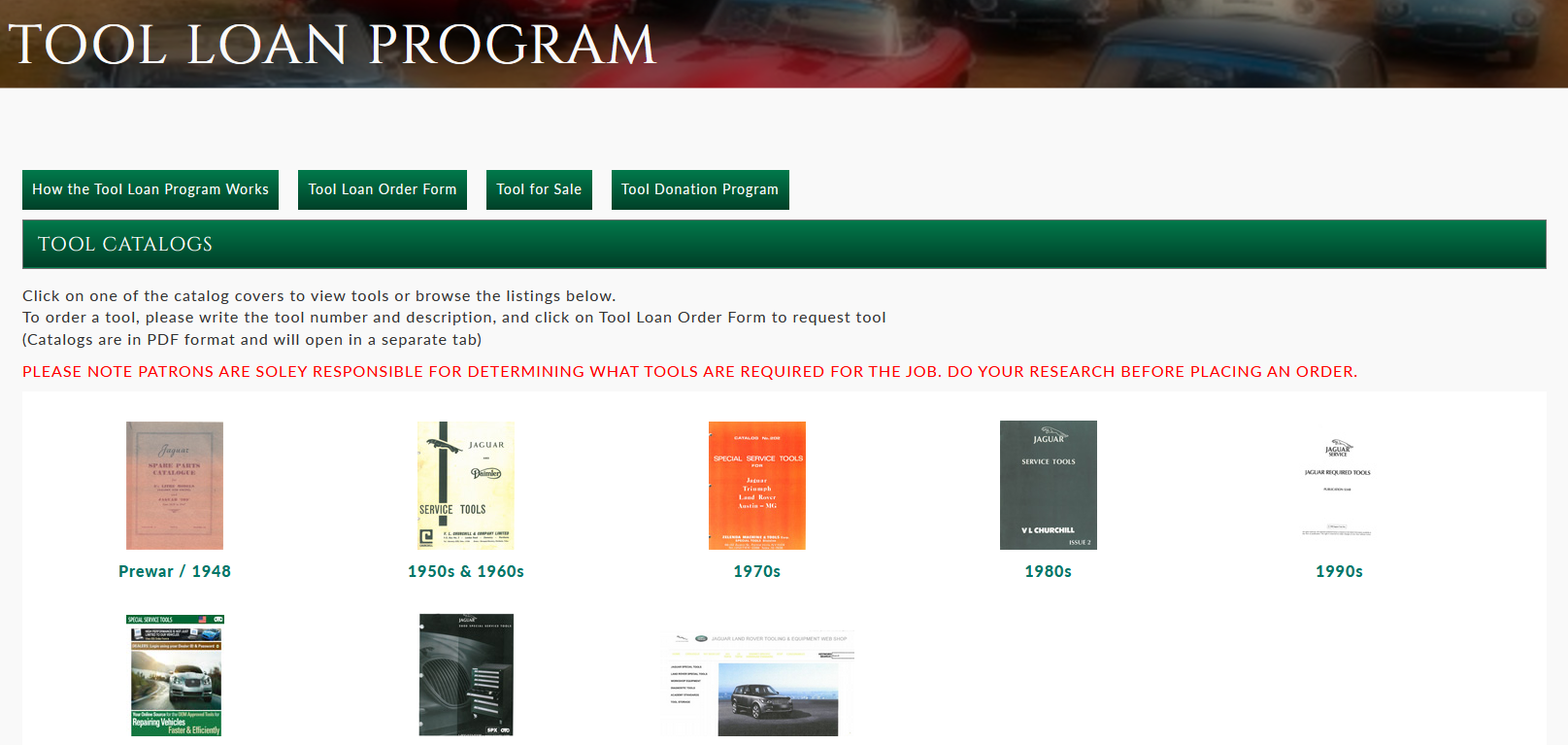This screenshot has height=745, width=1568.
Task: Click the Tool Loan Program page title
Action: pos(332,45)
